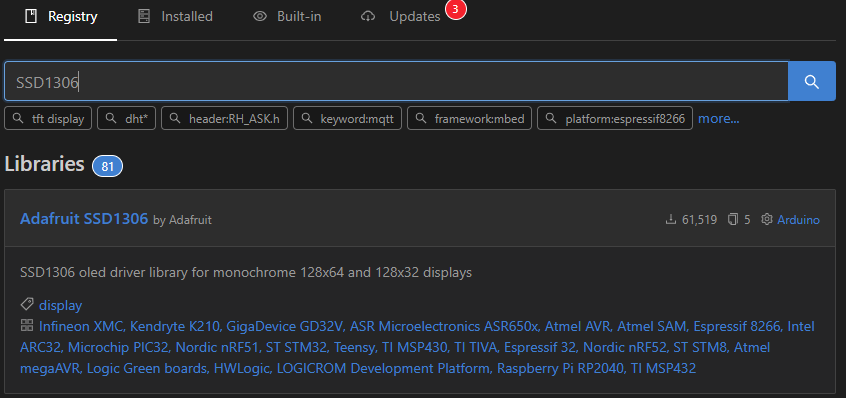Click the Installed tab server icon
Screen dimensions: 846x398
[144, 17]
